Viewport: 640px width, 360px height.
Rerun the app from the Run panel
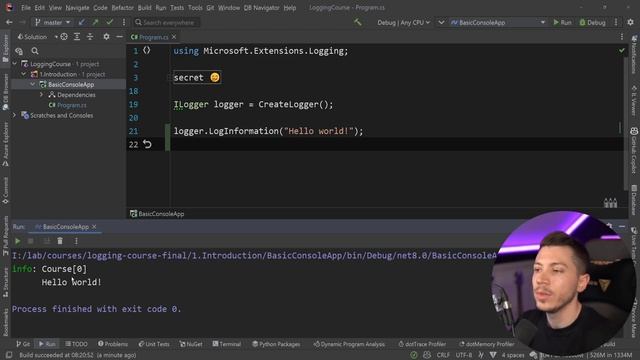[18, 241]
